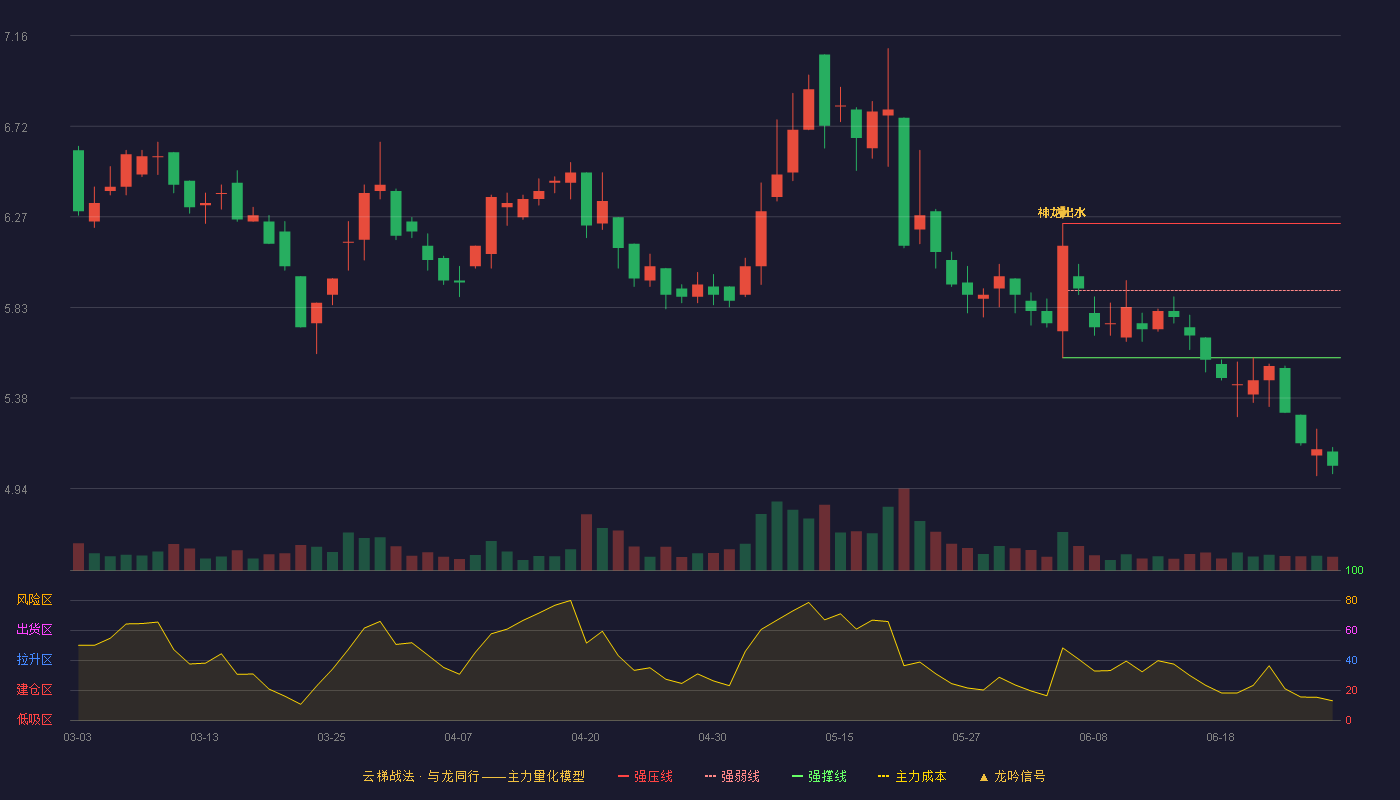Click the 04-30 date label

712,737
